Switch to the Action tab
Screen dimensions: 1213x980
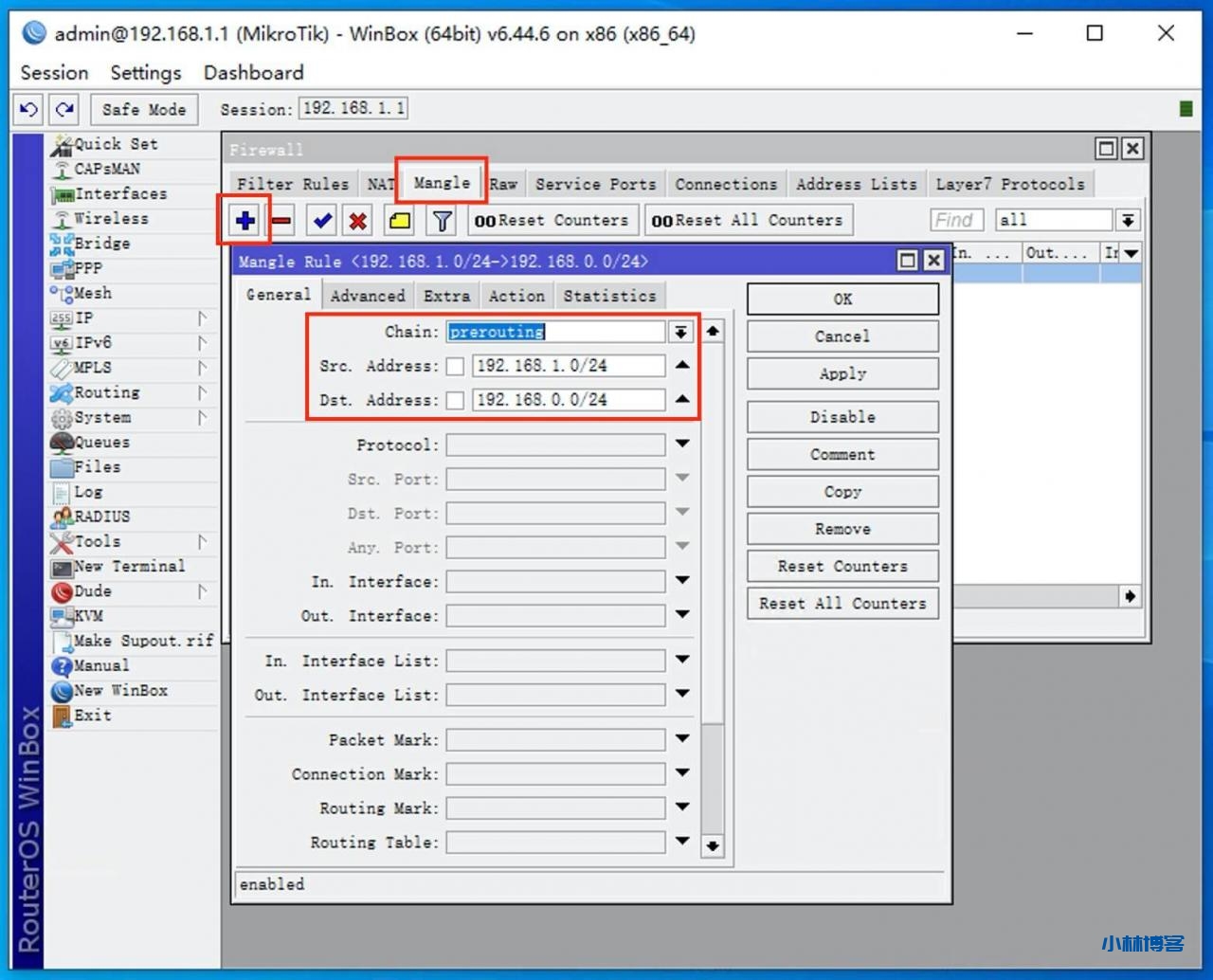tap(516, 296)
